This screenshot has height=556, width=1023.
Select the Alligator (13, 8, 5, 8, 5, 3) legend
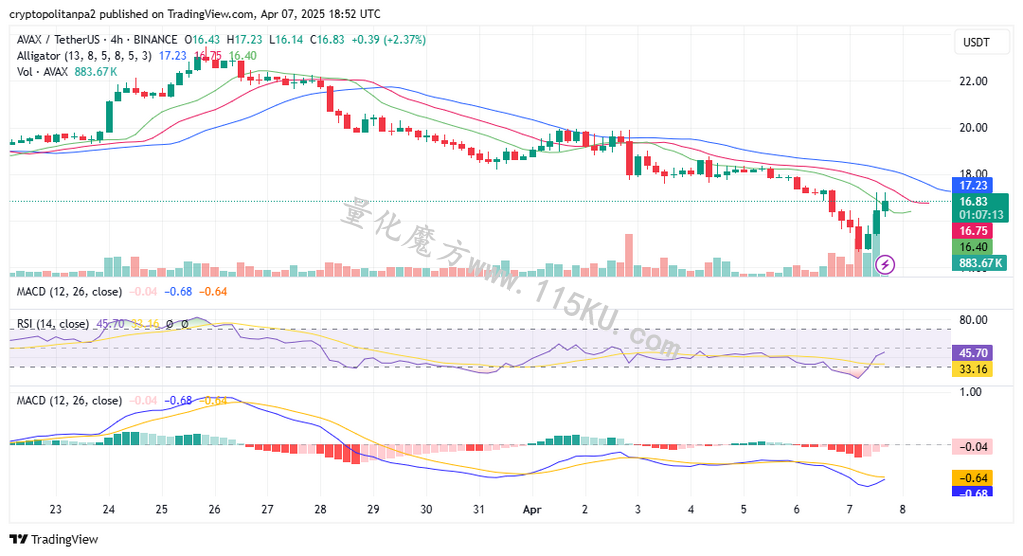pos(84,56)
